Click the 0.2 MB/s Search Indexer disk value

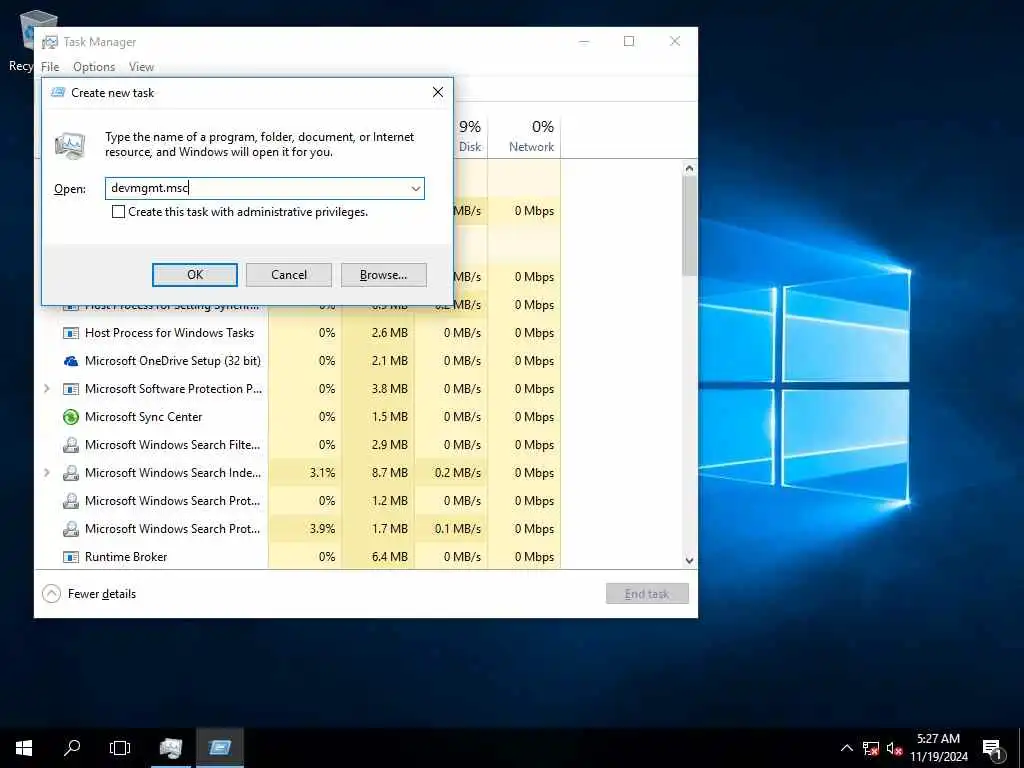coord(458,473)
